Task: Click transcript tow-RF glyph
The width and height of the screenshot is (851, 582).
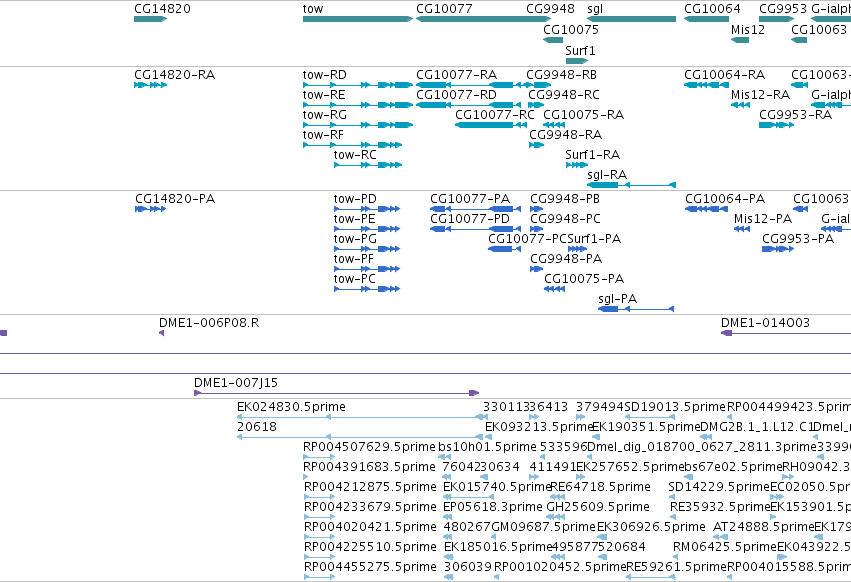Action: [x=352, y=145]
